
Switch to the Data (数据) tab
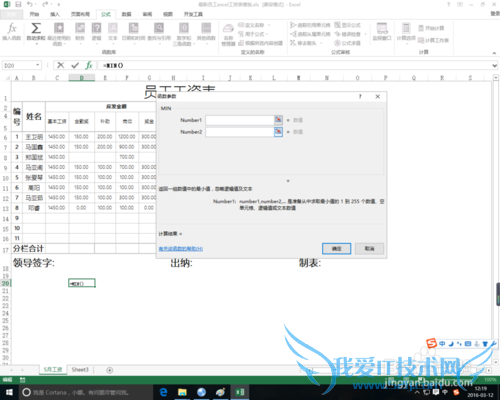point(126,14)
